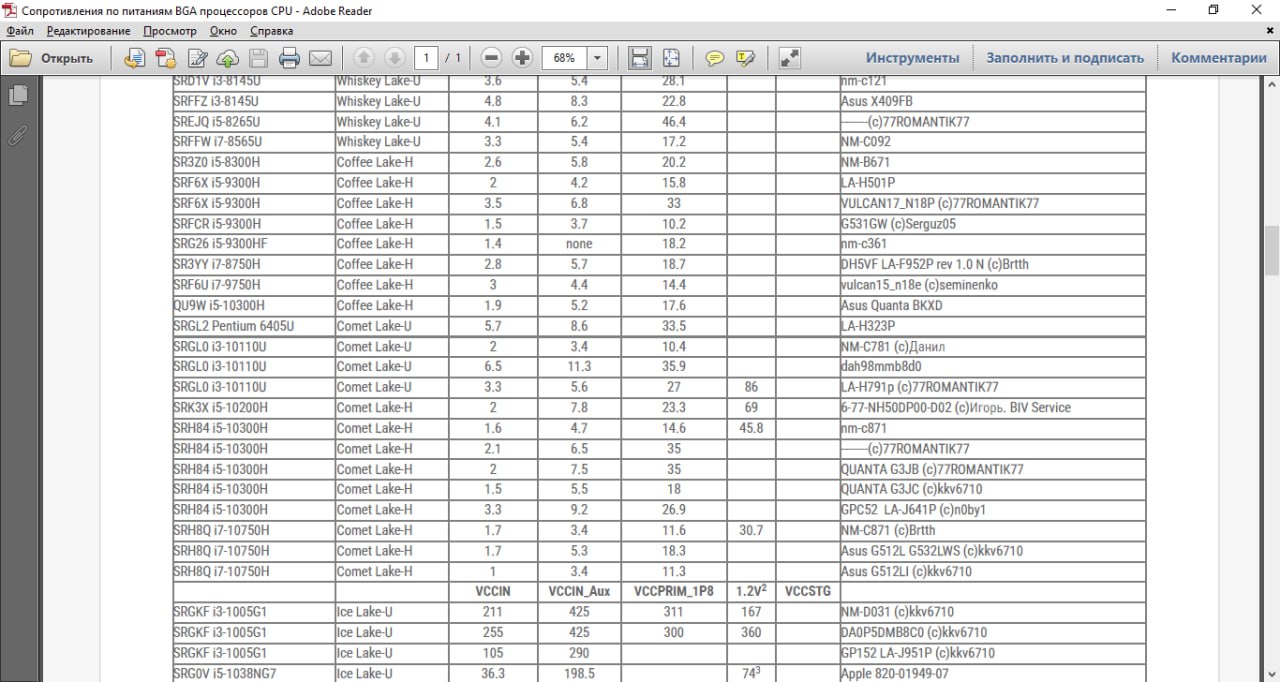This screenshot has width=1280, height=682.
Task: Open the page thumbnails side panel
Action: point(18,95)
